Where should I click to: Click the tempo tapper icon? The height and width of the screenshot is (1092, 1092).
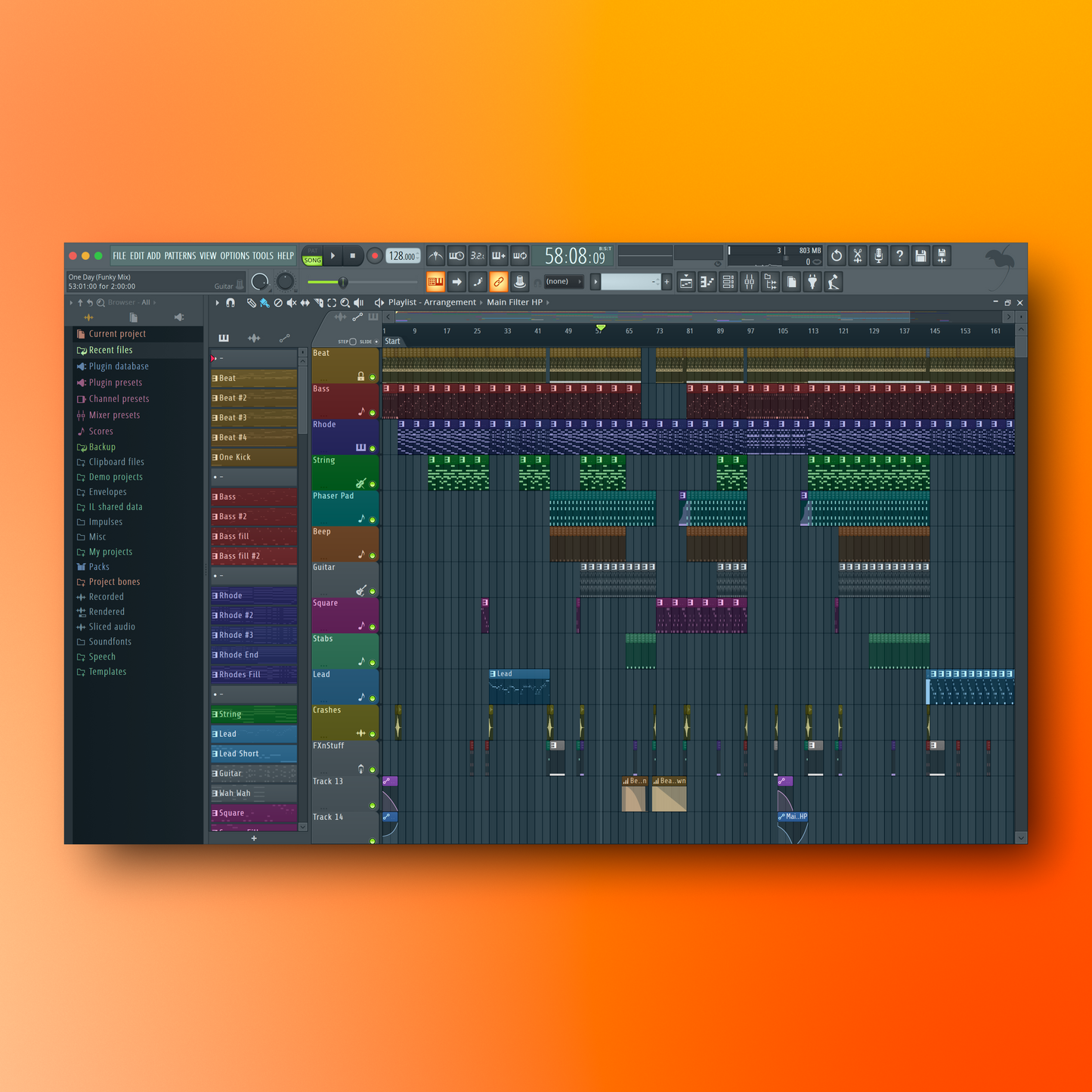click(x=834, y=283)
